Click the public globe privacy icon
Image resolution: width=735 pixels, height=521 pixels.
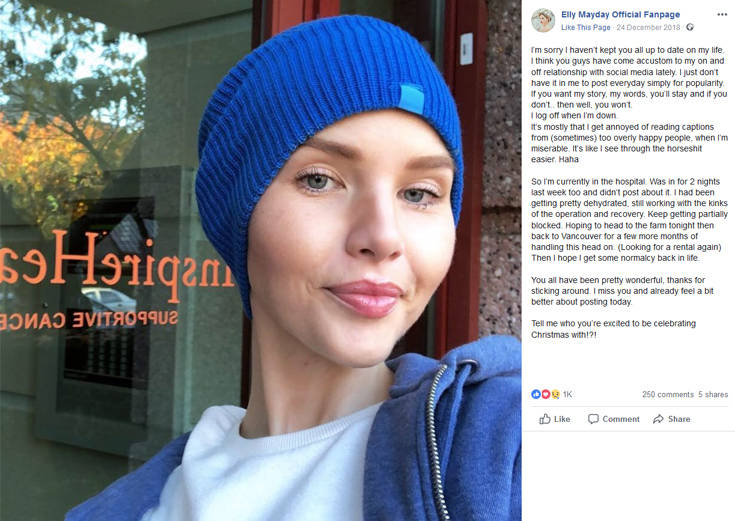[690, 28]
